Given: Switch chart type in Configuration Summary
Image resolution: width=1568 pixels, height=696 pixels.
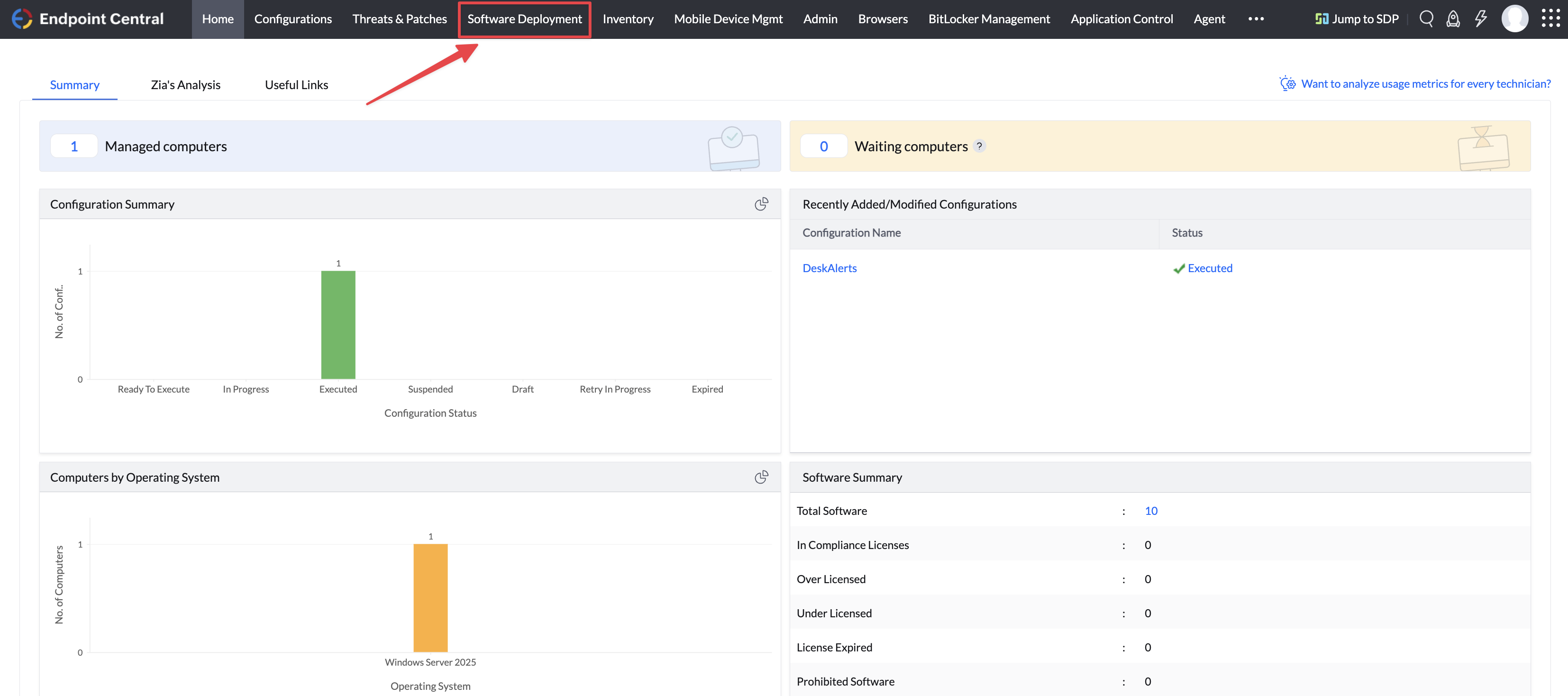Looking at the screenshot, I should click(x=761, y=204).
